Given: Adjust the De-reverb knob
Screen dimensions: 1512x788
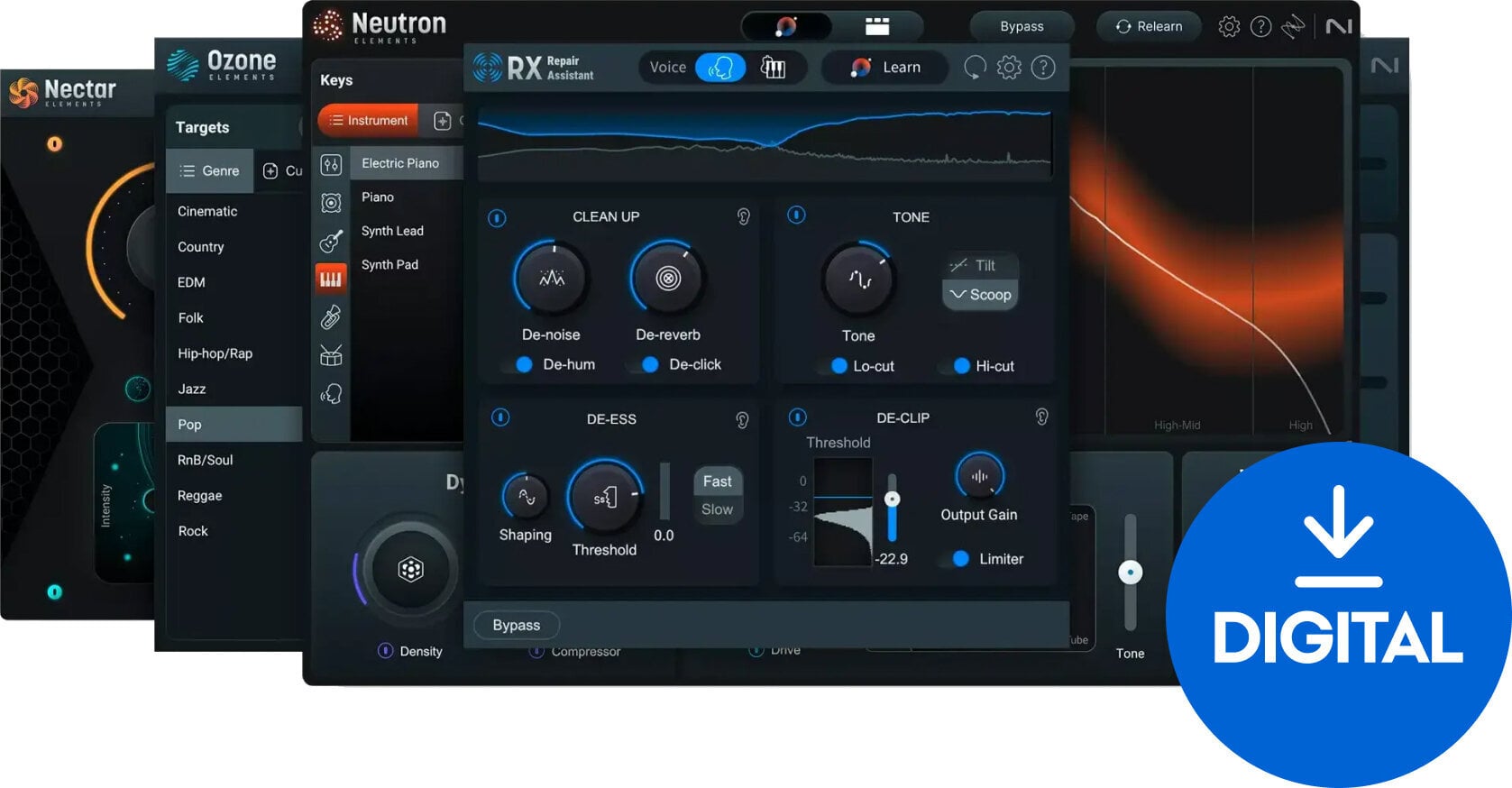Looking at the screenshot, I should pos(668,279).
